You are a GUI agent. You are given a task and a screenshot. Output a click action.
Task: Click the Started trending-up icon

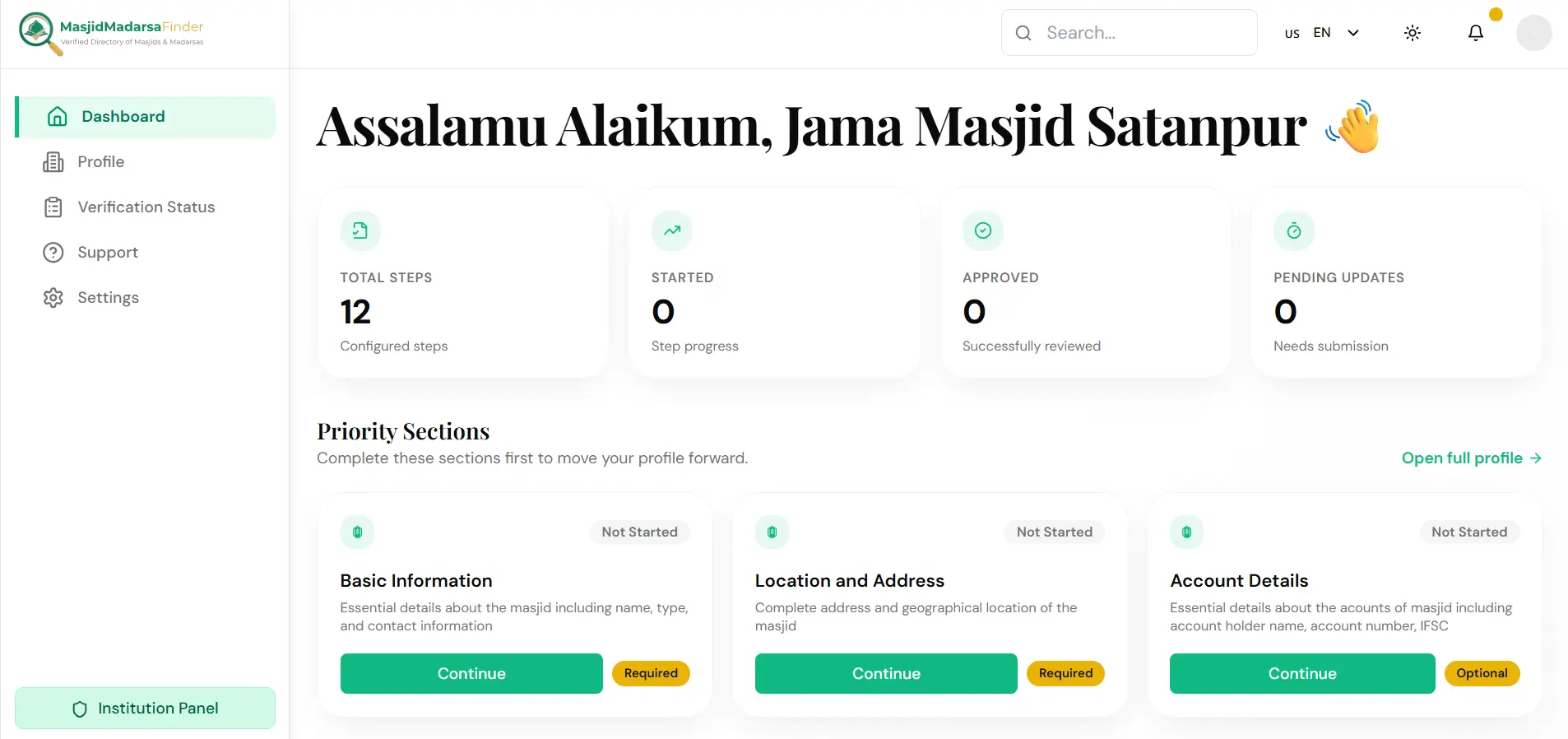(x=672, y=230)
